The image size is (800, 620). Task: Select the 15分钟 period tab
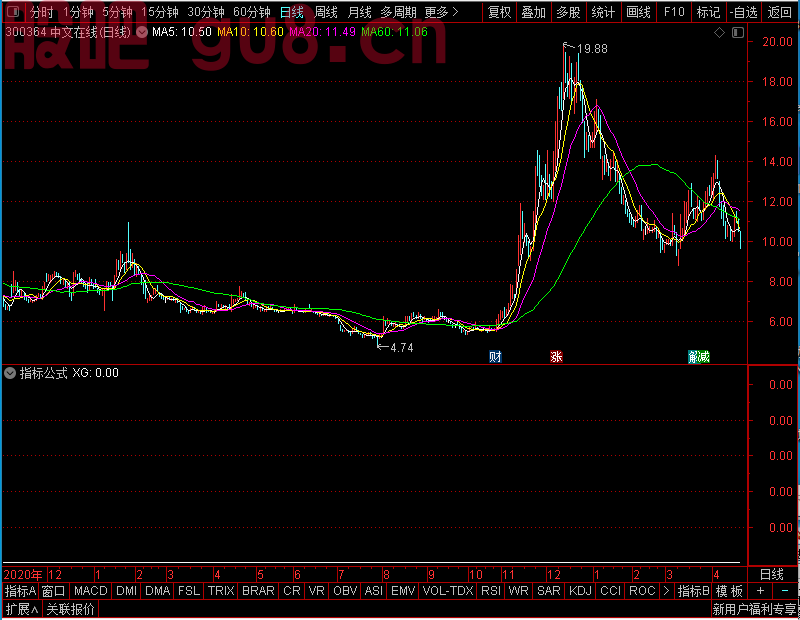pyautogui.click(x=160, y=12)
